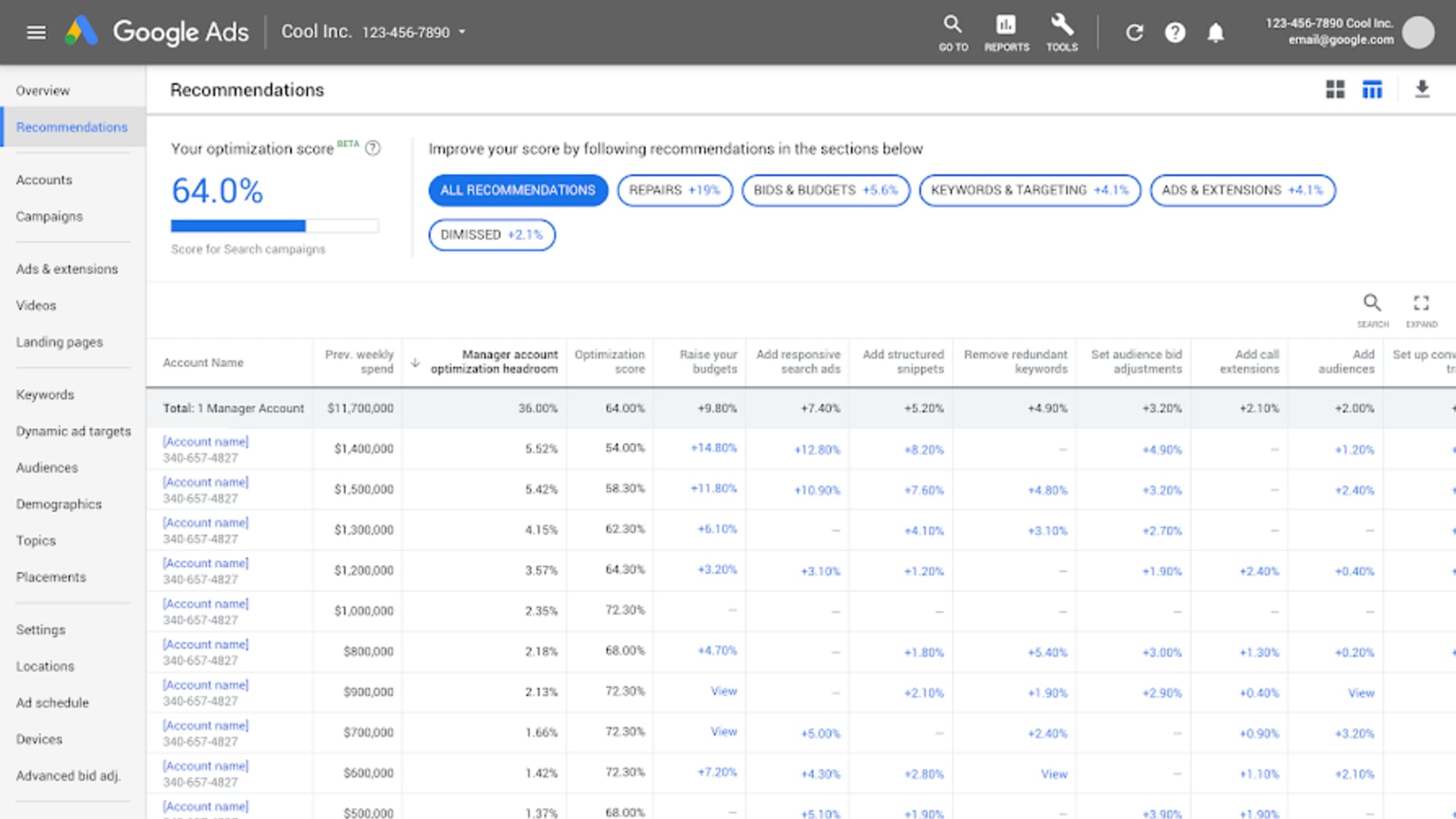
Task: Click the 64.0% optimization score value
Action: pyautogui.click(x=217, y=191)
